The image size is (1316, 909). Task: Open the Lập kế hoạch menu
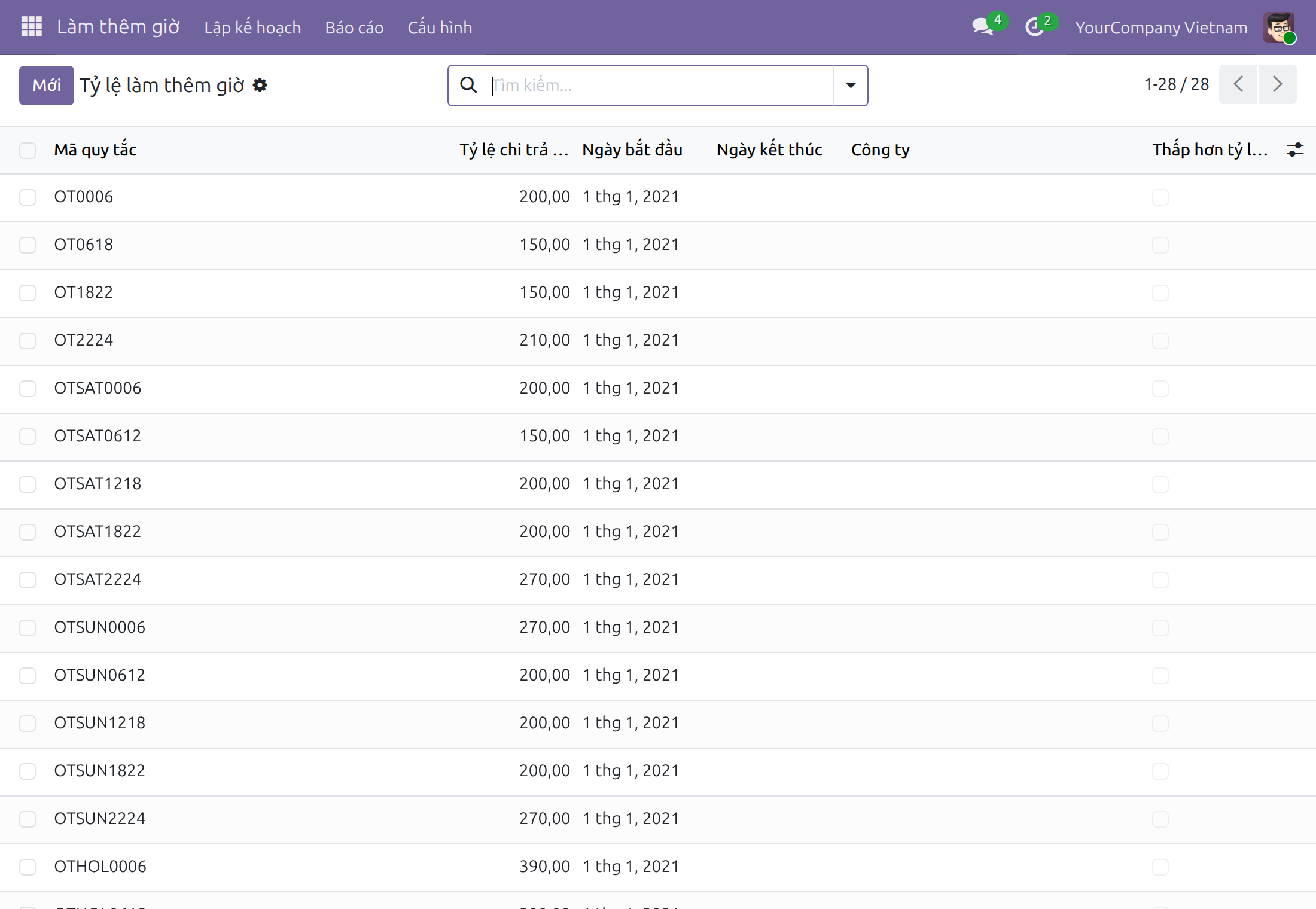pos(252,28)
